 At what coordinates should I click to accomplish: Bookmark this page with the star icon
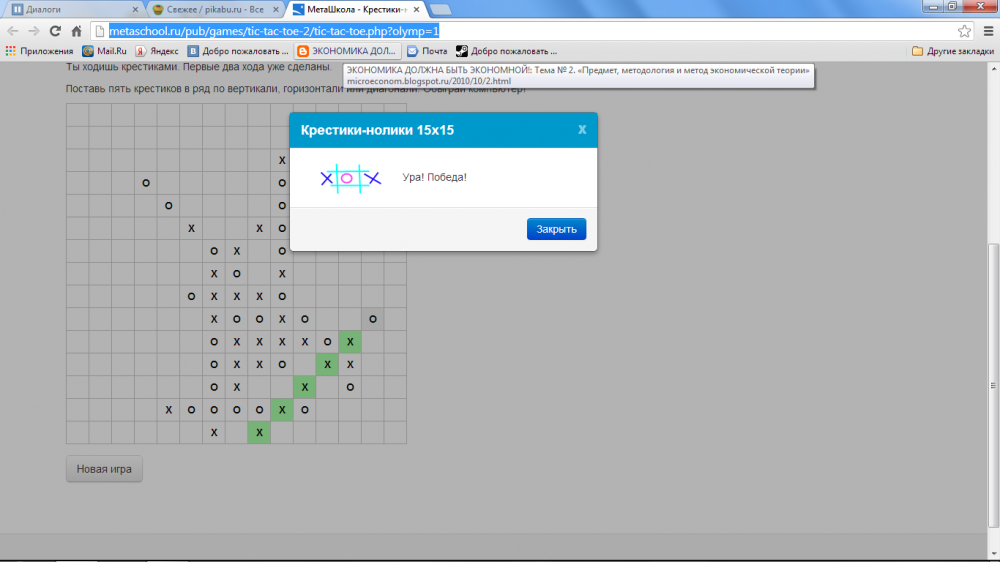pos(964,31)
